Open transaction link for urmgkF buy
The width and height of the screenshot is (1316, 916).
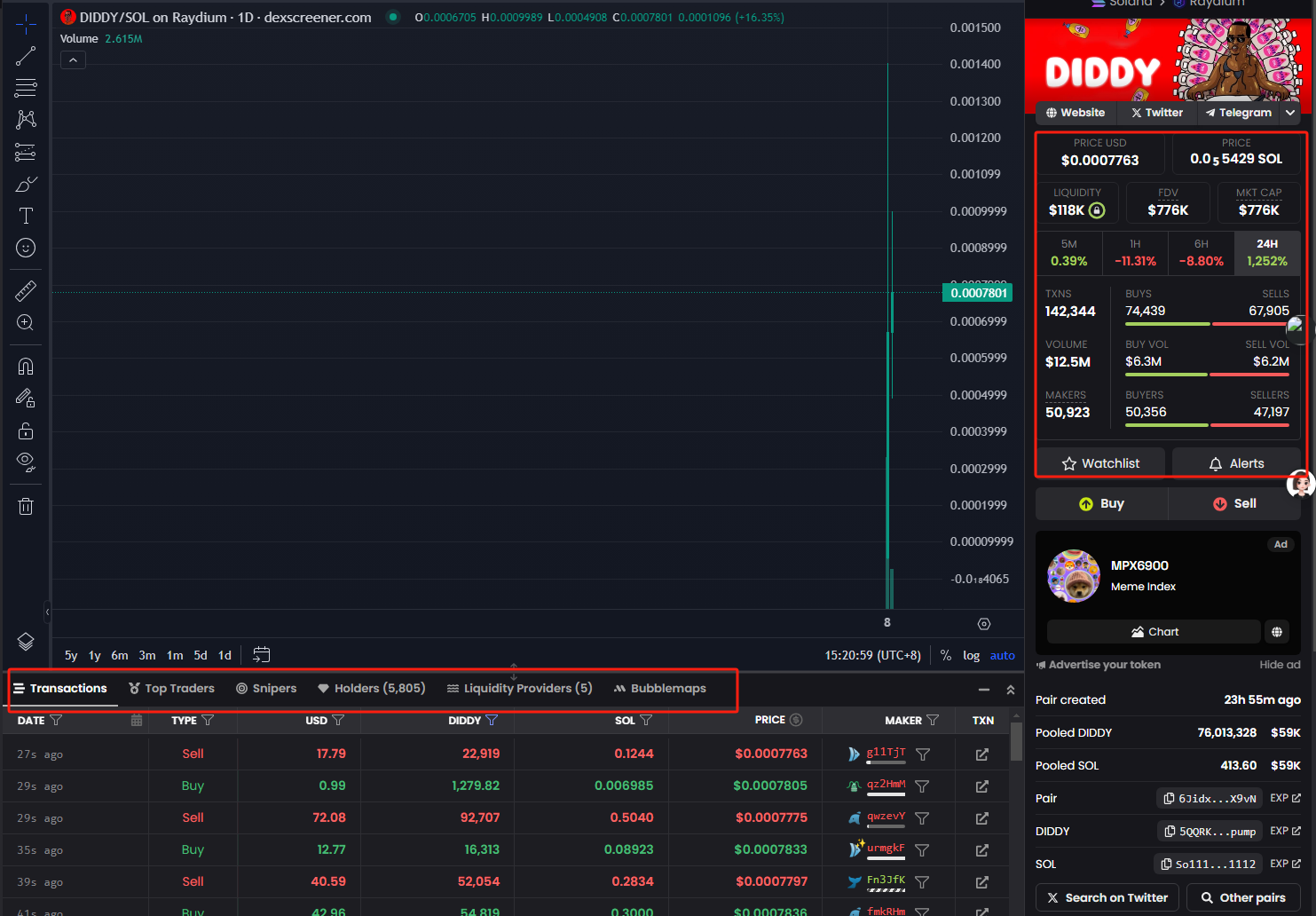pyautogui.click(x=982, y=850)
